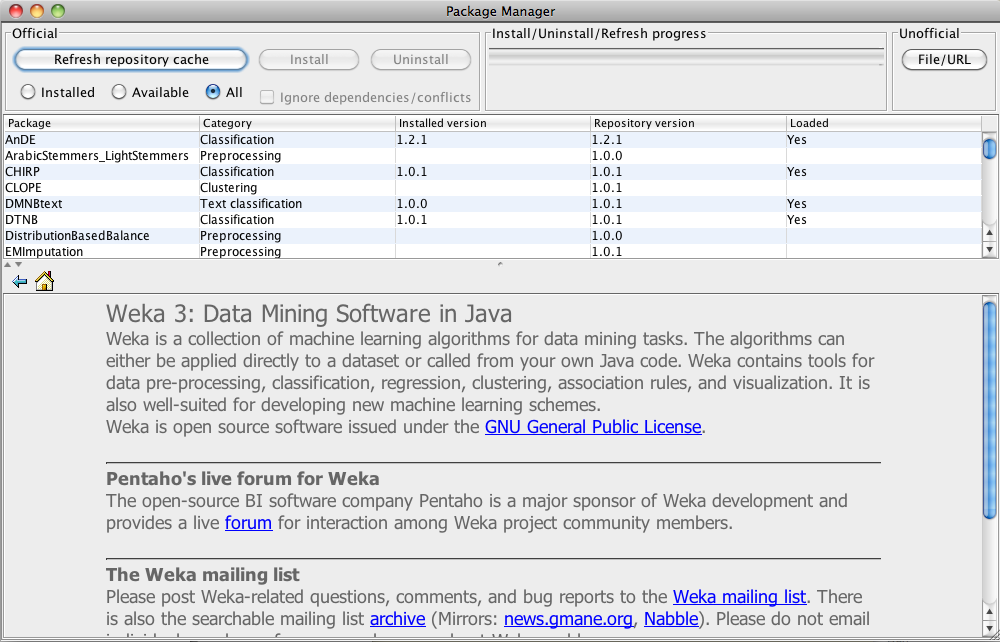Select the DMNBtext package row
Image resolution: width=1000 pixels, height=642 pixels.
tap(493, 203)
